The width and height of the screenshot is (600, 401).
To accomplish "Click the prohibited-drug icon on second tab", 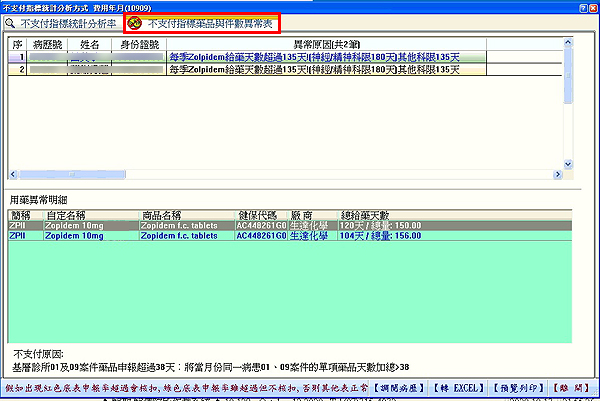I will [133, 21].
